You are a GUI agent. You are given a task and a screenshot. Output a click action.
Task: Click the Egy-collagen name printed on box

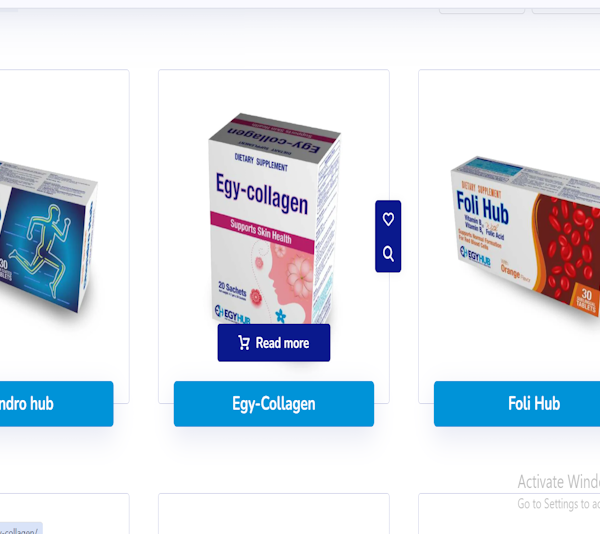point(262,194)
